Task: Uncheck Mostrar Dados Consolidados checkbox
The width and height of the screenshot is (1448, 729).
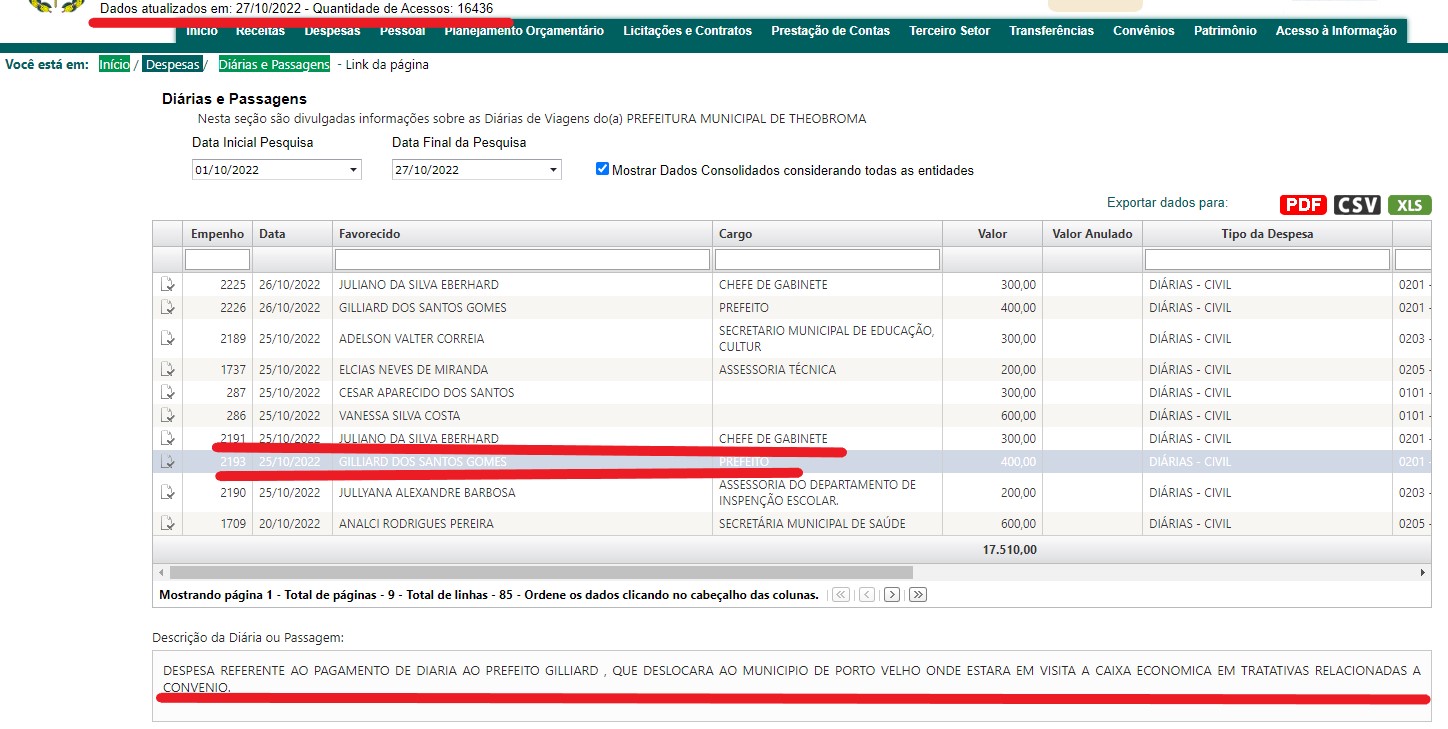Action: (x=602, y=169)
